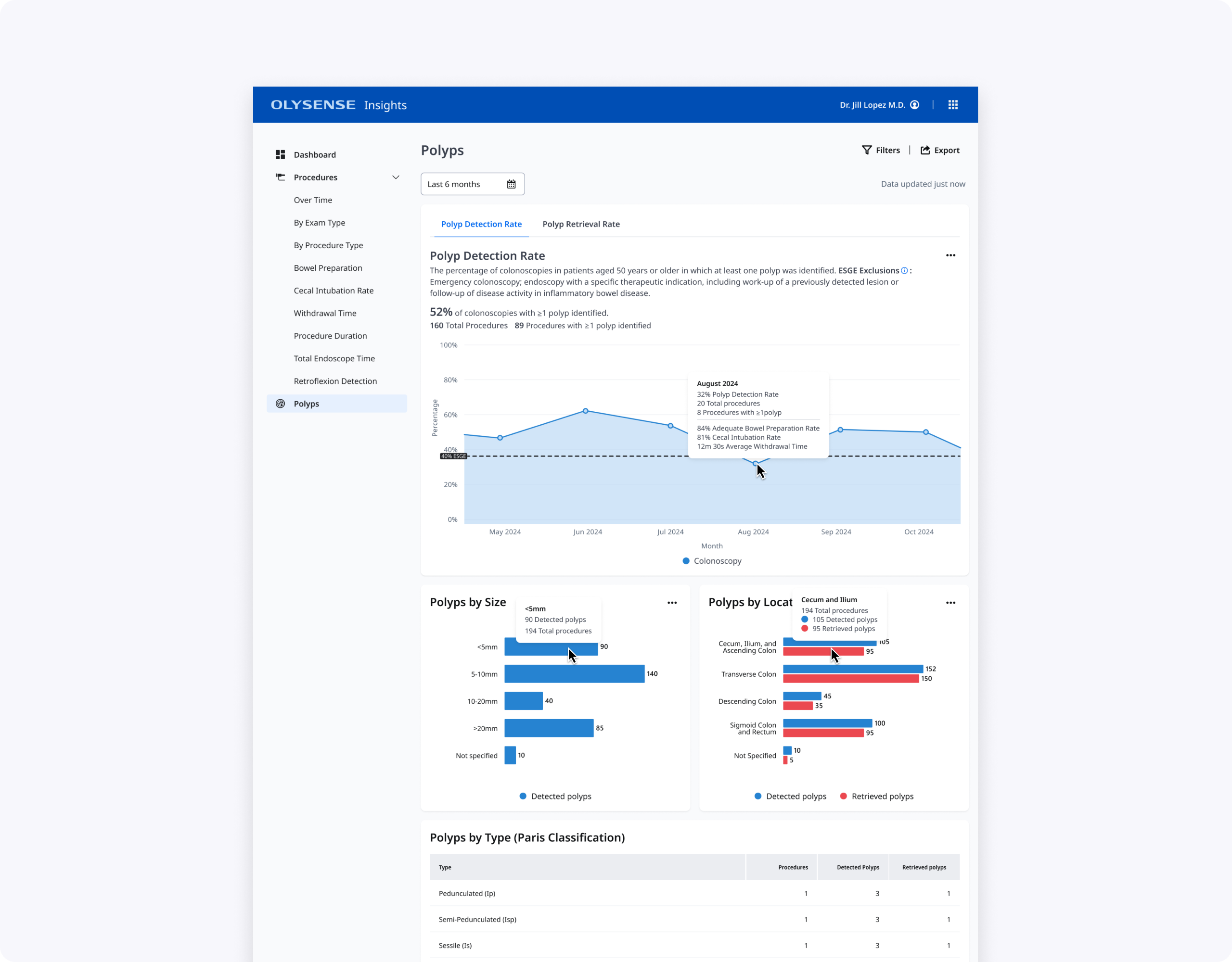1232x962 pixels.
Task: Open the Filters panel
Action: (881, 150)
